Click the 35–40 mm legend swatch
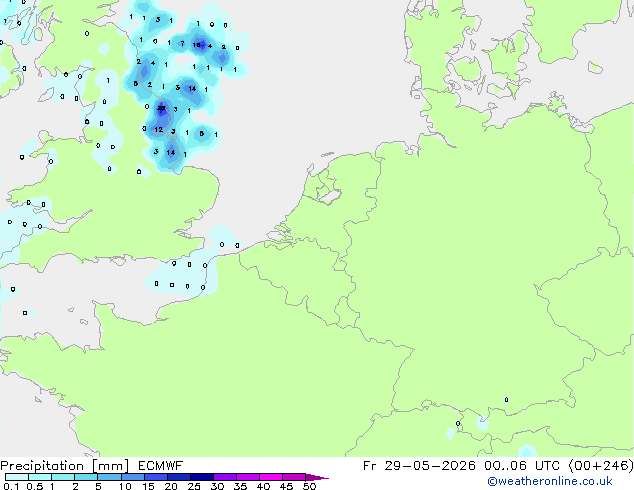 click(248, 477)
